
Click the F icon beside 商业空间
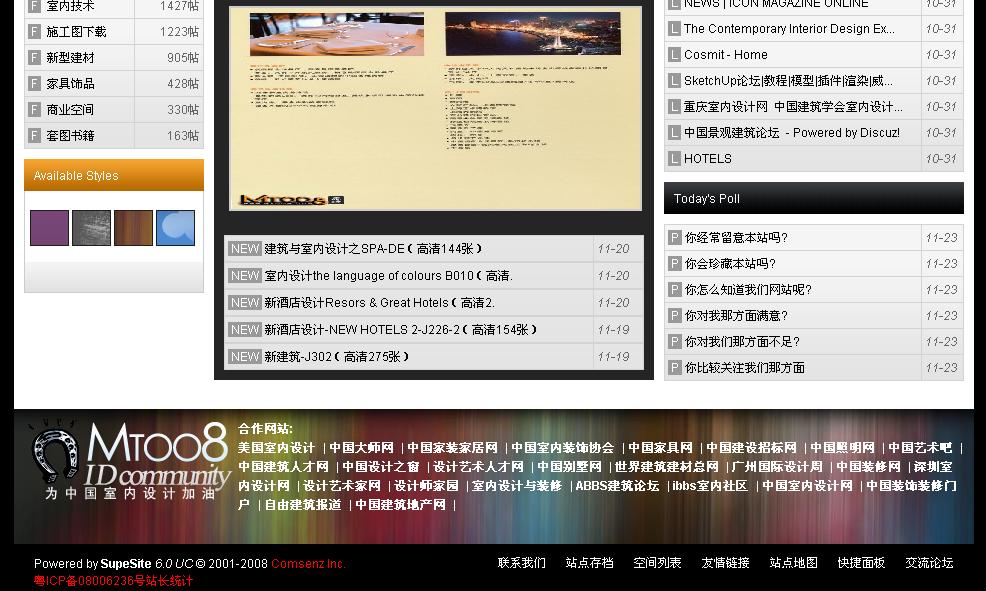point(35,109)
